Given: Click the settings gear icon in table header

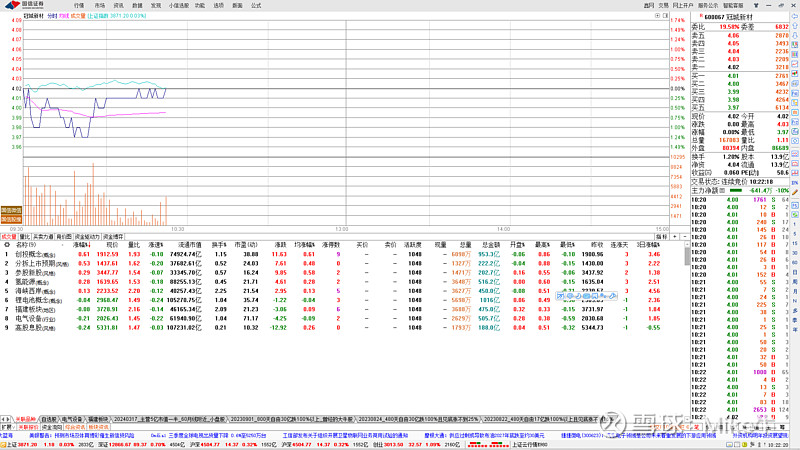Looking at the screenshot, I should click(x=6, y=243).
